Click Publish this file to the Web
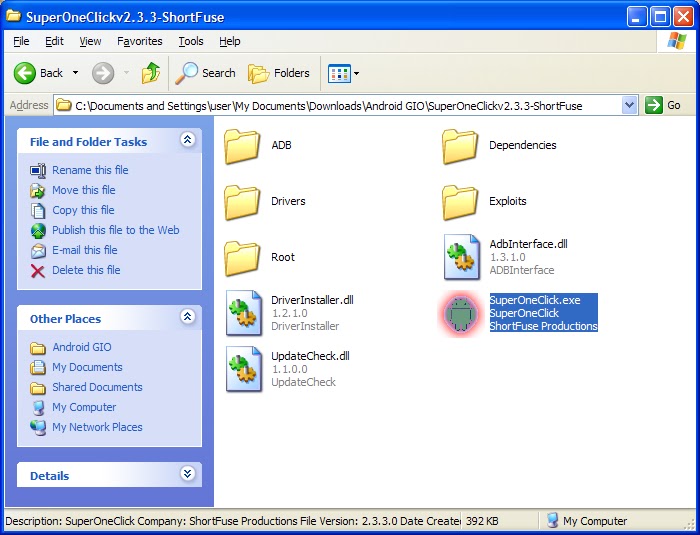Viewport: 700px width, 535px height. coord(116,230)
